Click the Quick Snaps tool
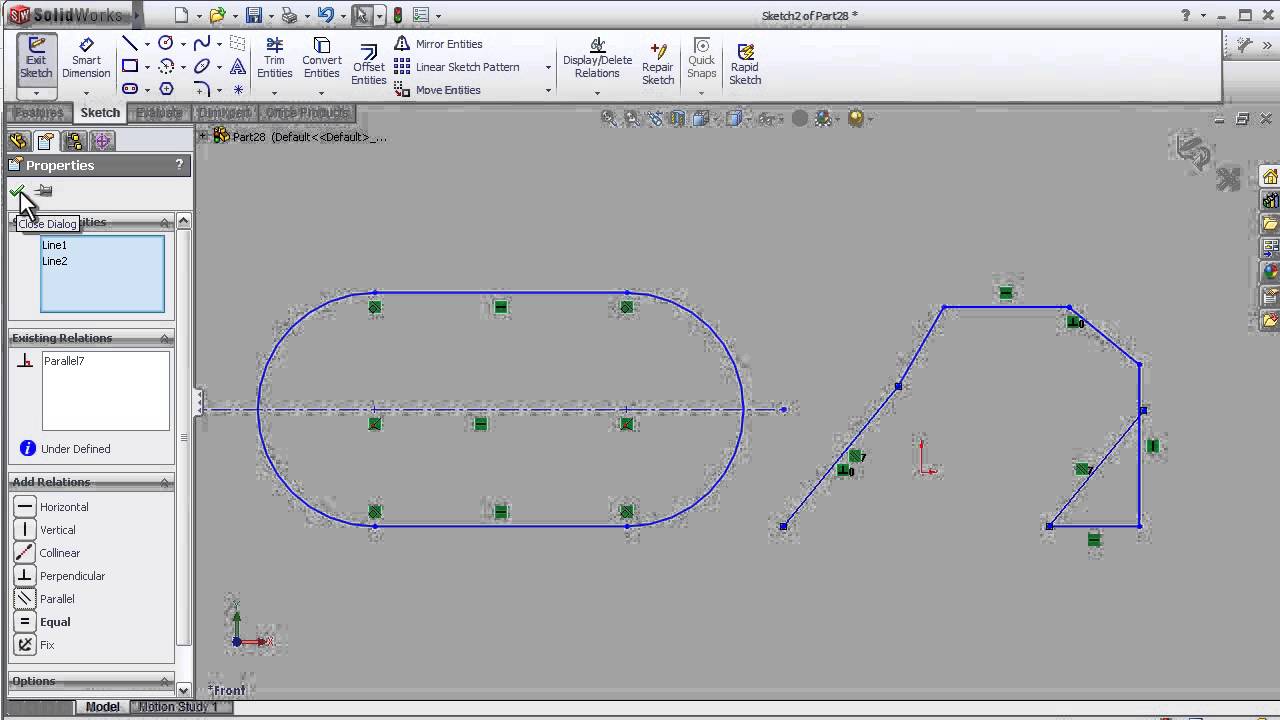Image resolution: width=1280 pixels, height=720 pixels. (702, 58)
